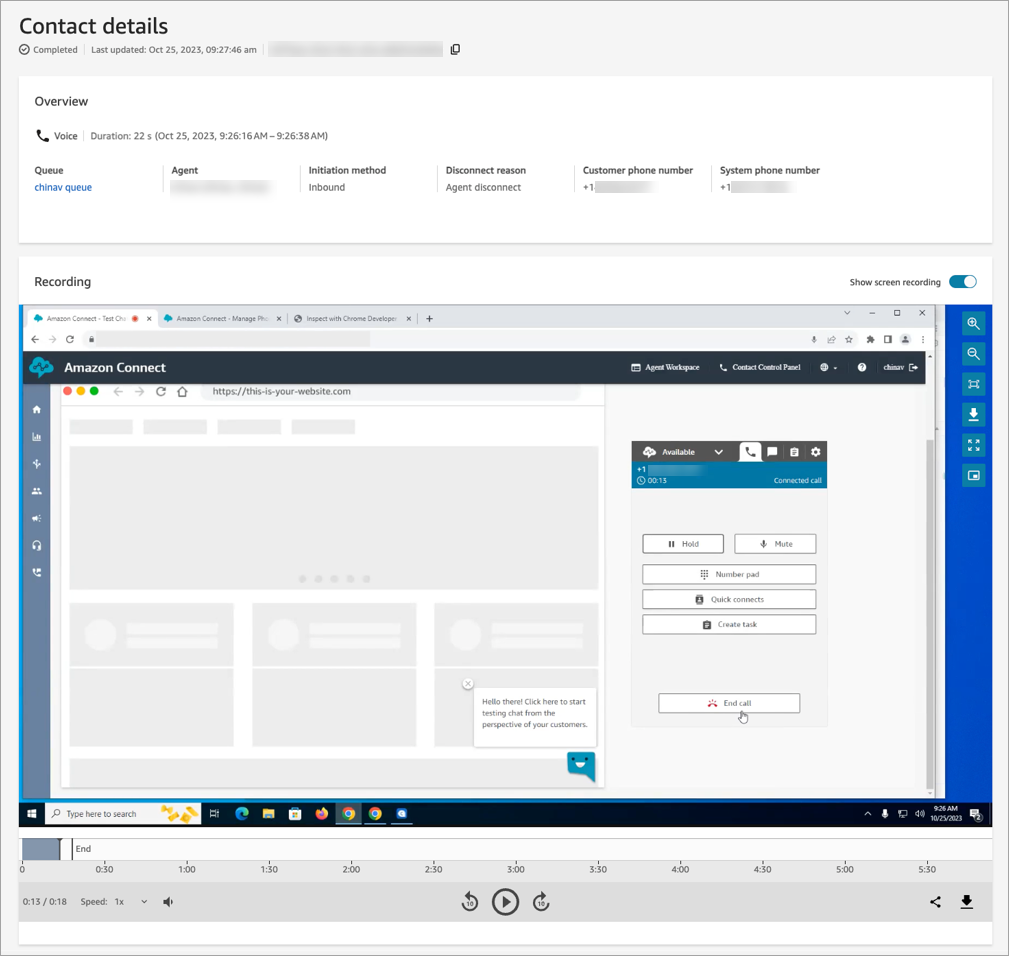This screenshot has width=1009, height=956.
Task: Mute the recording volume speaker icon
Action: (x=168, y=902)
